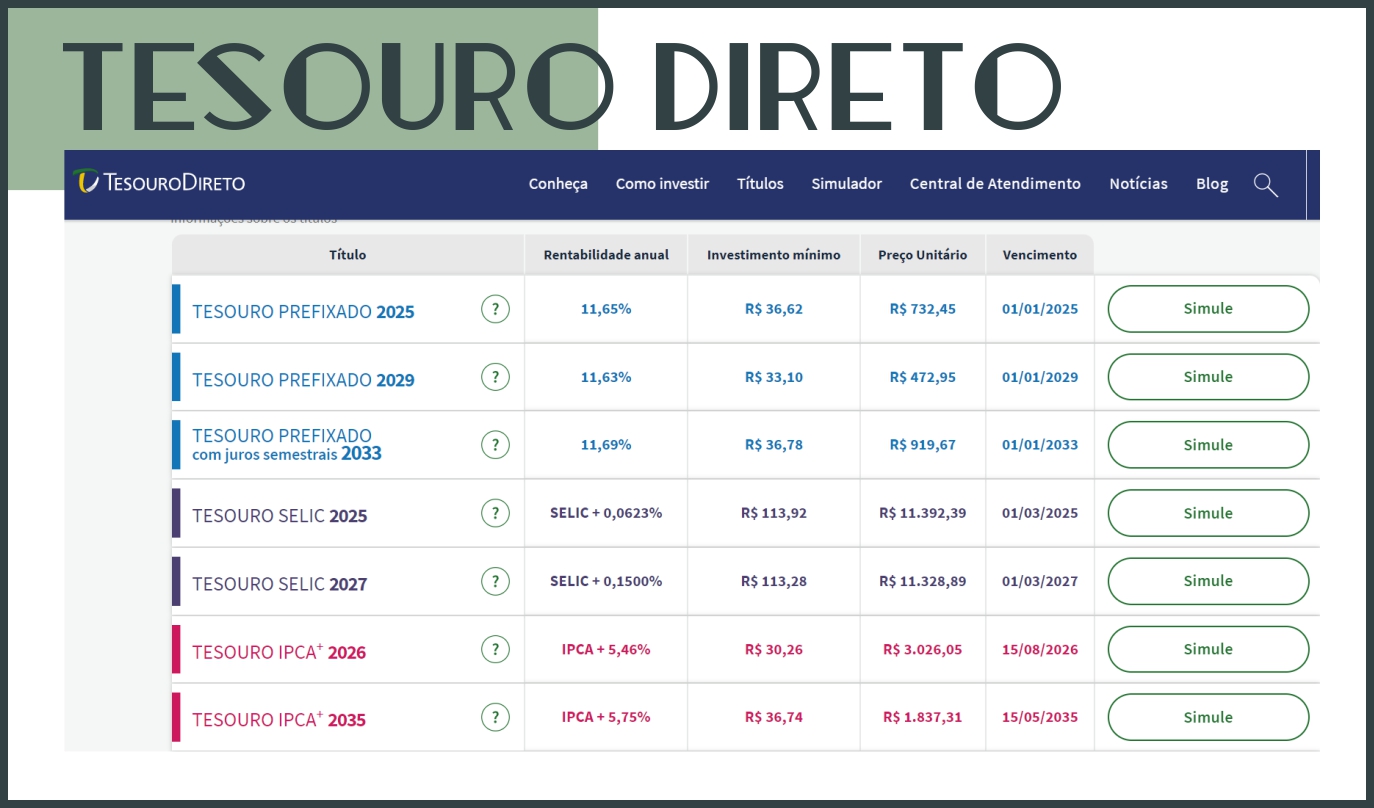Click the 11,65% rentabilidade value
Screen dimensions: 1374x808
[x=606, y=309]
